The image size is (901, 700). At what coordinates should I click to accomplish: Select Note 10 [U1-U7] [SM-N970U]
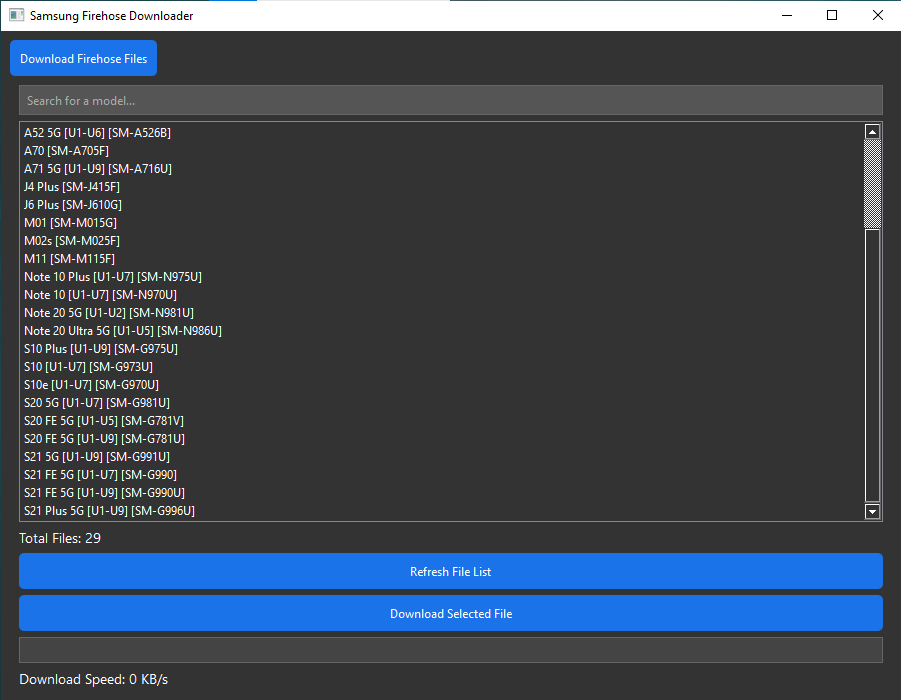pos(442,295)
